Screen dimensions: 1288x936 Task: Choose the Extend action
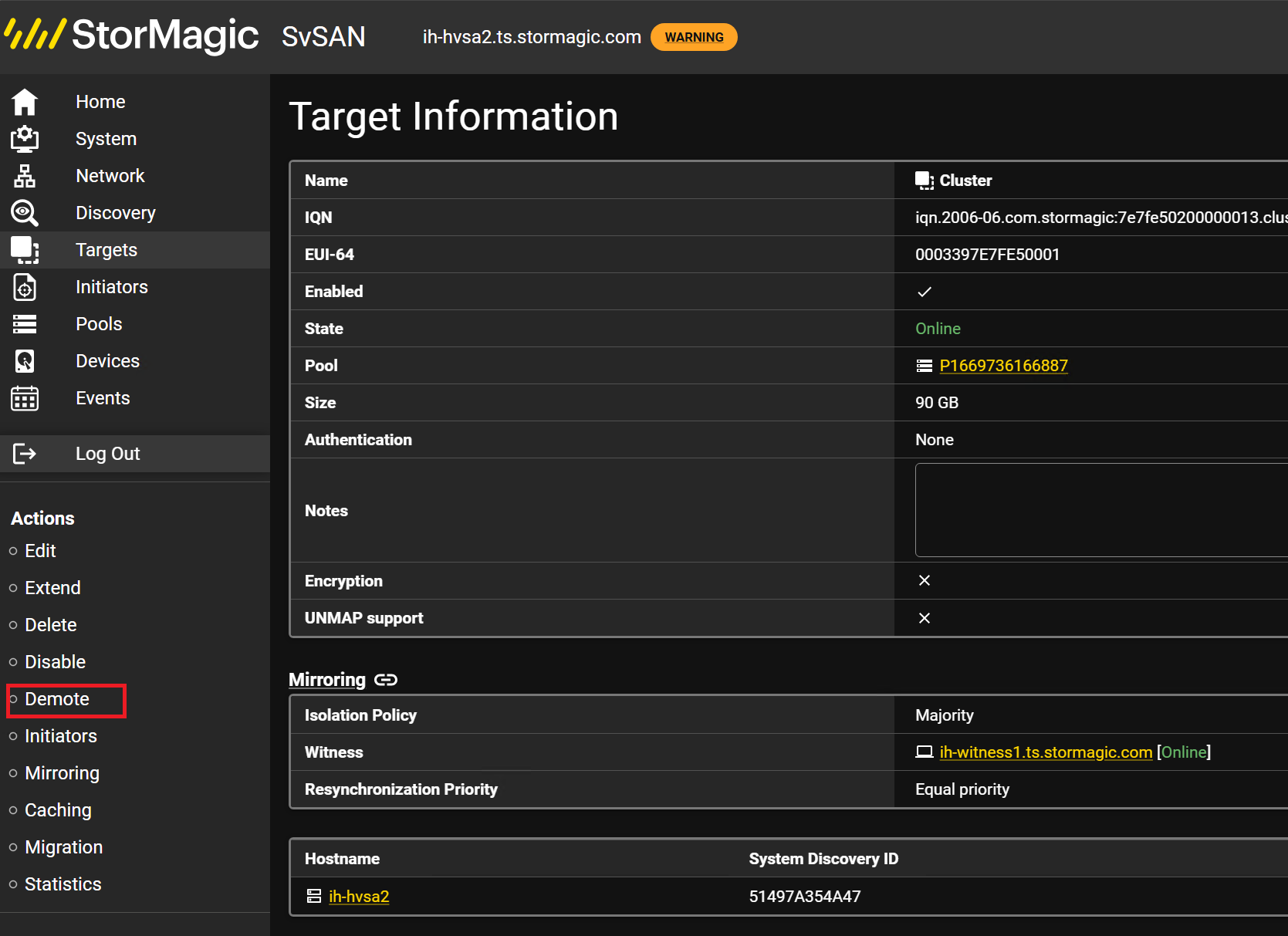click(x=52, y=588)
